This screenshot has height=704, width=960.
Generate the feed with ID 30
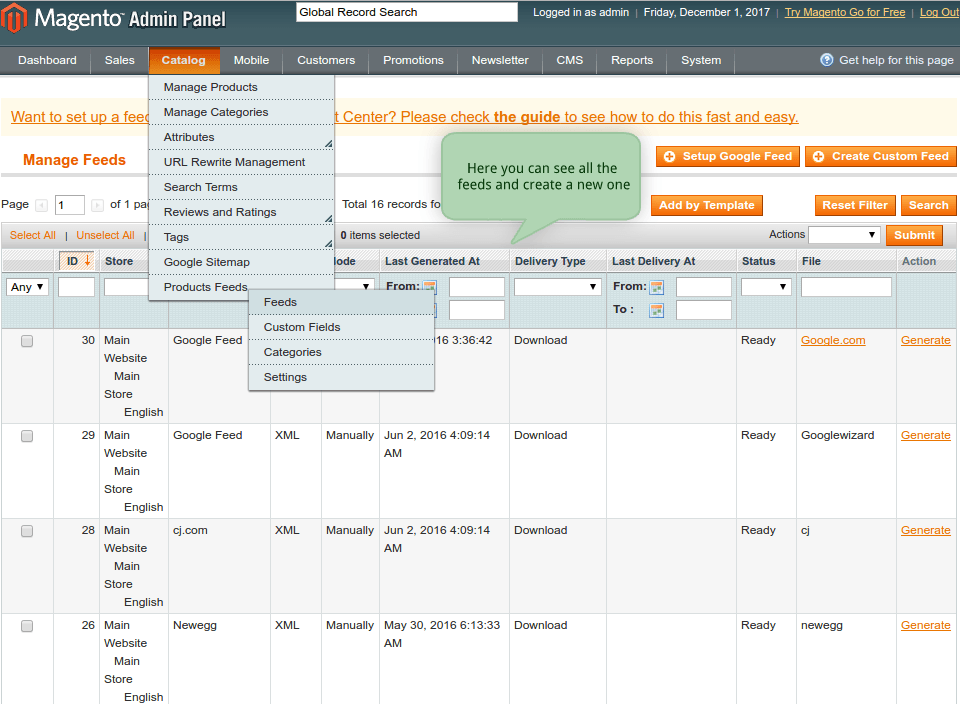coord(925,340)
